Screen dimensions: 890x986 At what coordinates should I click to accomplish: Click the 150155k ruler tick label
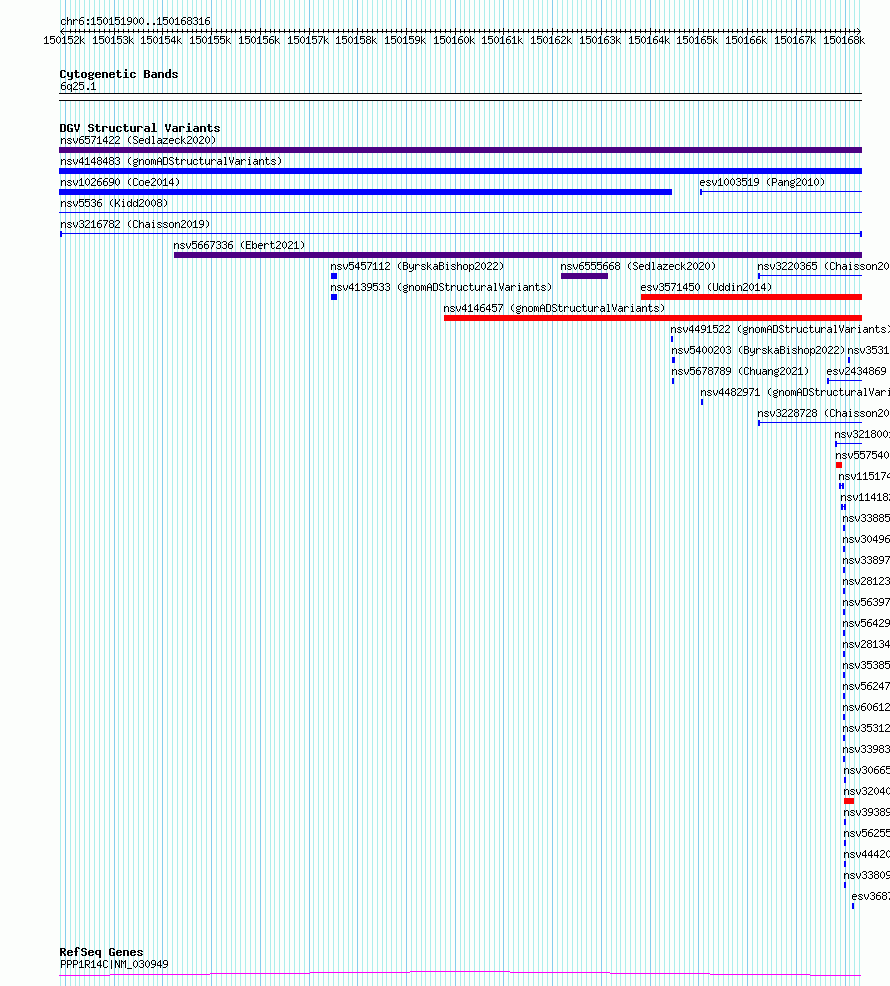coord(209,40)
